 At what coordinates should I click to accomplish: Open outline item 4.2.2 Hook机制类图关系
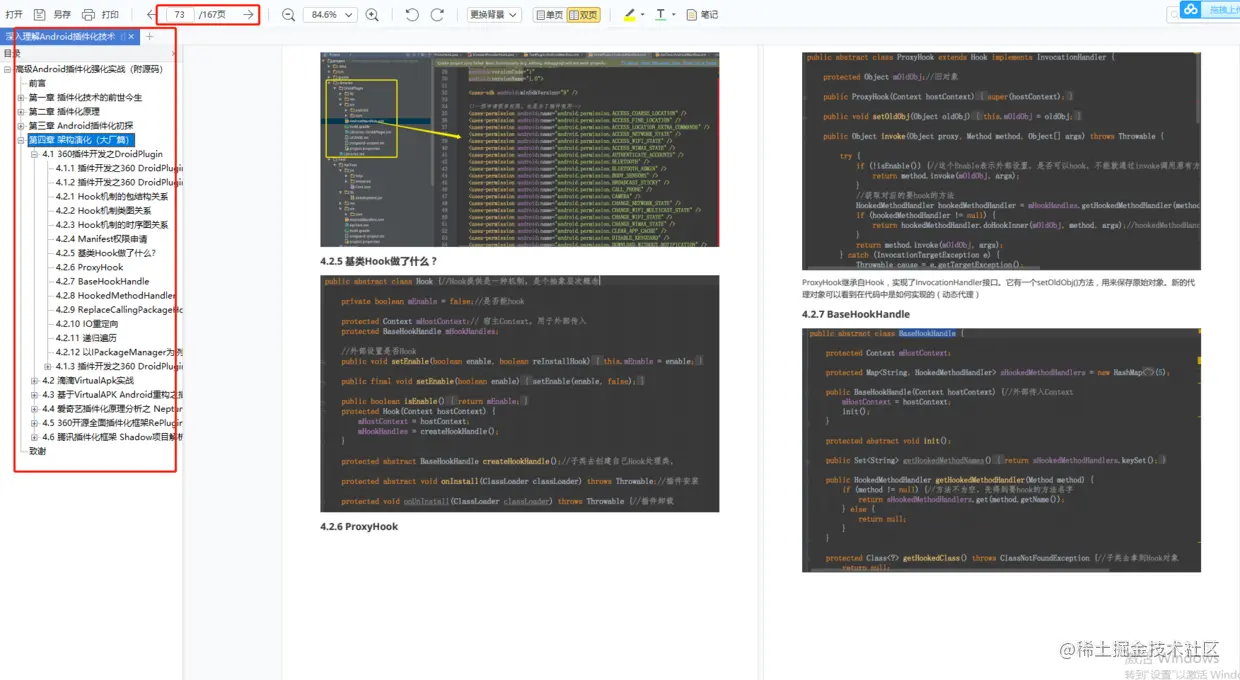(x=104, y=211)
